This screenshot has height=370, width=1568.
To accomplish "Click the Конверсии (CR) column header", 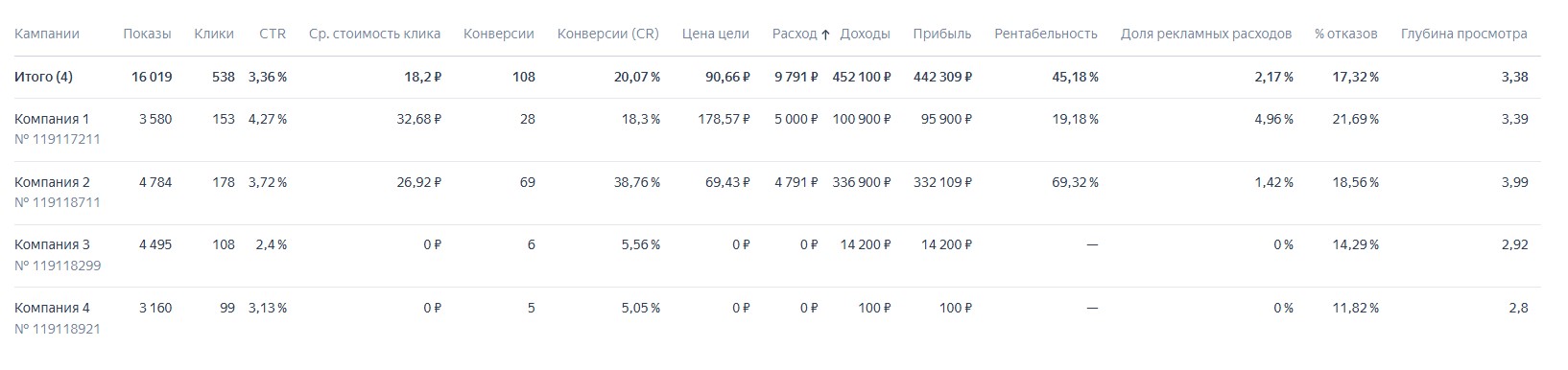I will (x=607, y=34).
